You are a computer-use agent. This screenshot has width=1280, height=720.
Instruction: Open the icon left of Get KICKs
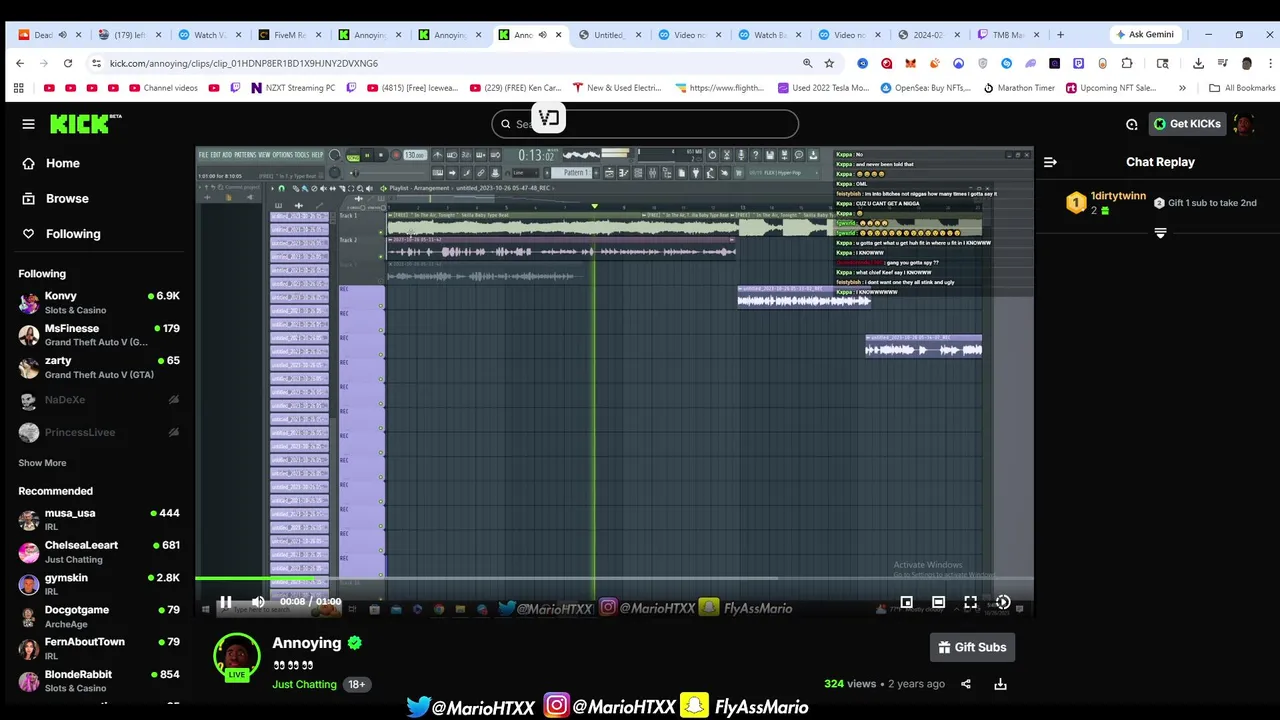tap(1132, 124)
